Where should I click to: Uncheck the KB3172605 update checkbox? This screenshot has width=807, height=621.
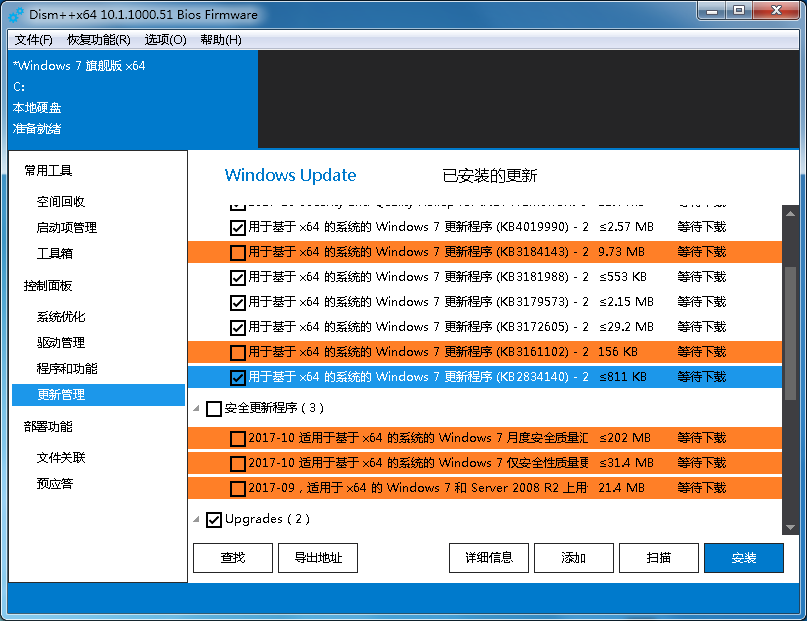[237, 328]
